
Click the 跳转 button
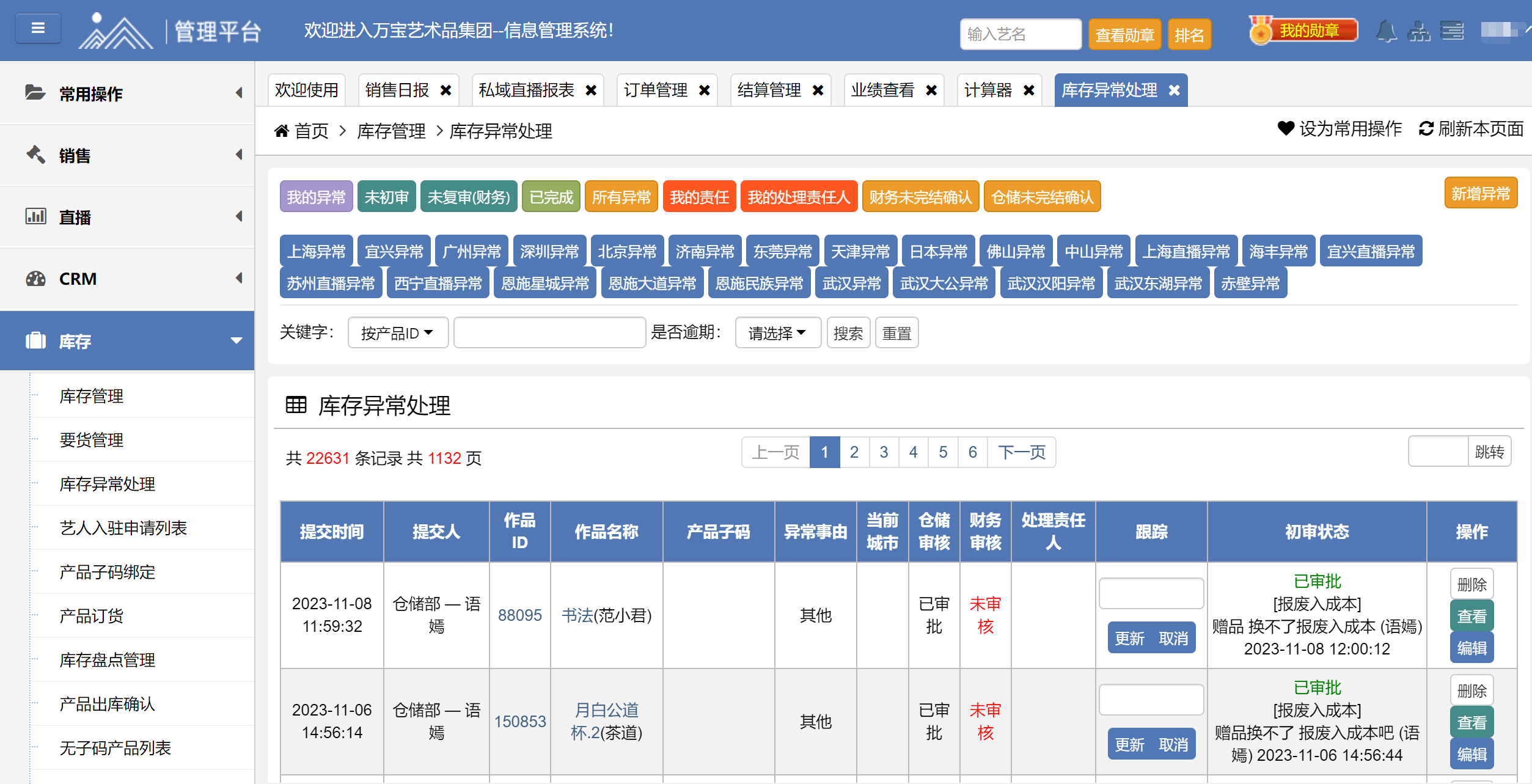[1489, 452]
